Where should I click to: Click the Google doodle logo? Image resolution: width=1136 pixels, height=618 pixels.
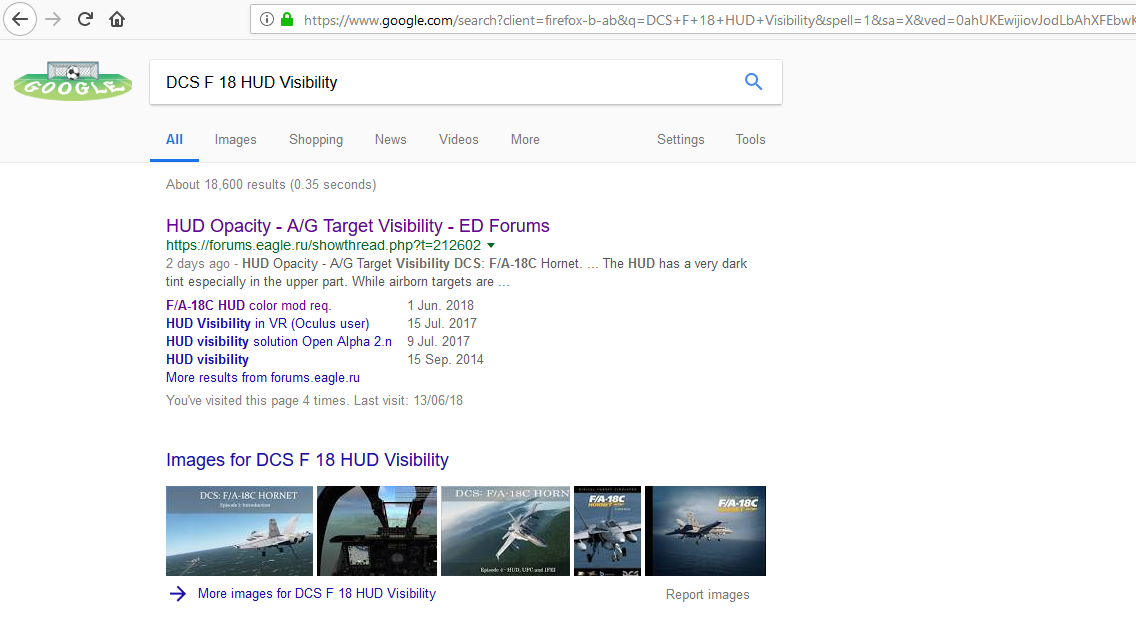pyautogui.click(x=73, y=81)
